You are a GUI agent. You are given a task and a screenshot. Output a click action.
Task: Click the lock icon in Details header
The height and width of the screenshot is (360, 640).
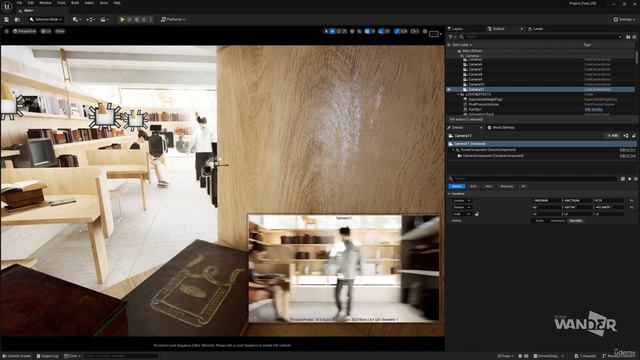[634, 136]
